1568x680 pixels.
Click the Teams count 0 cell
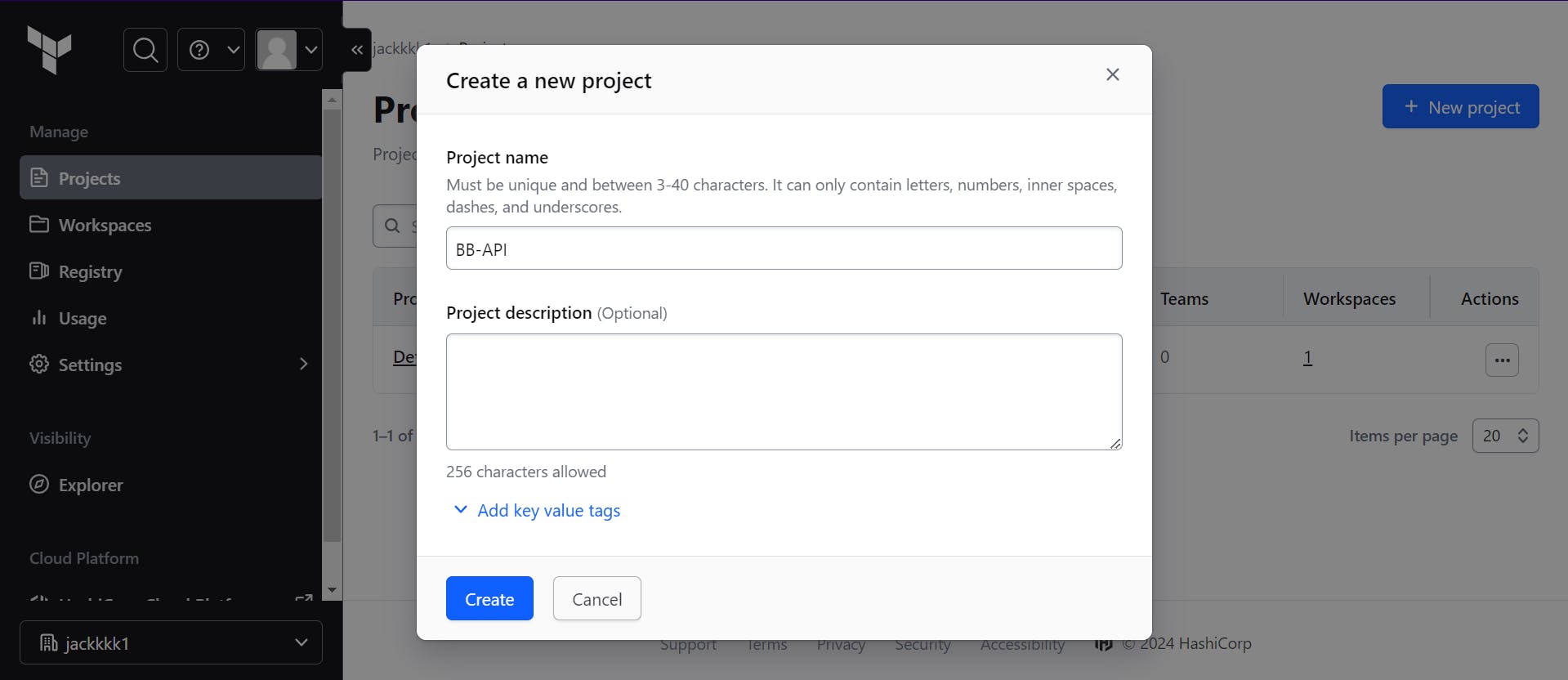(1164, 357)
